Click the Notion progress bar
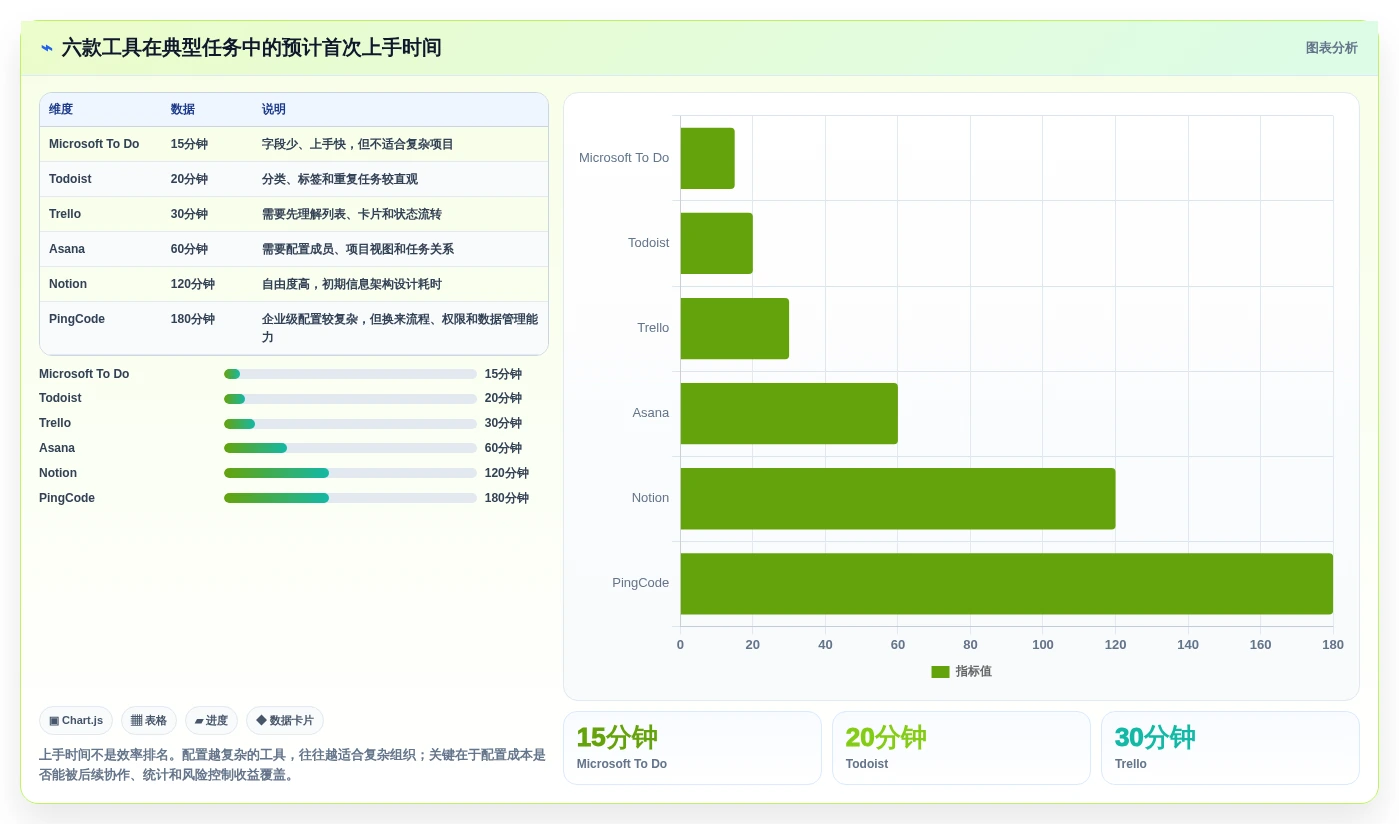Screen dimensions: 1399x824 [350, 473]
